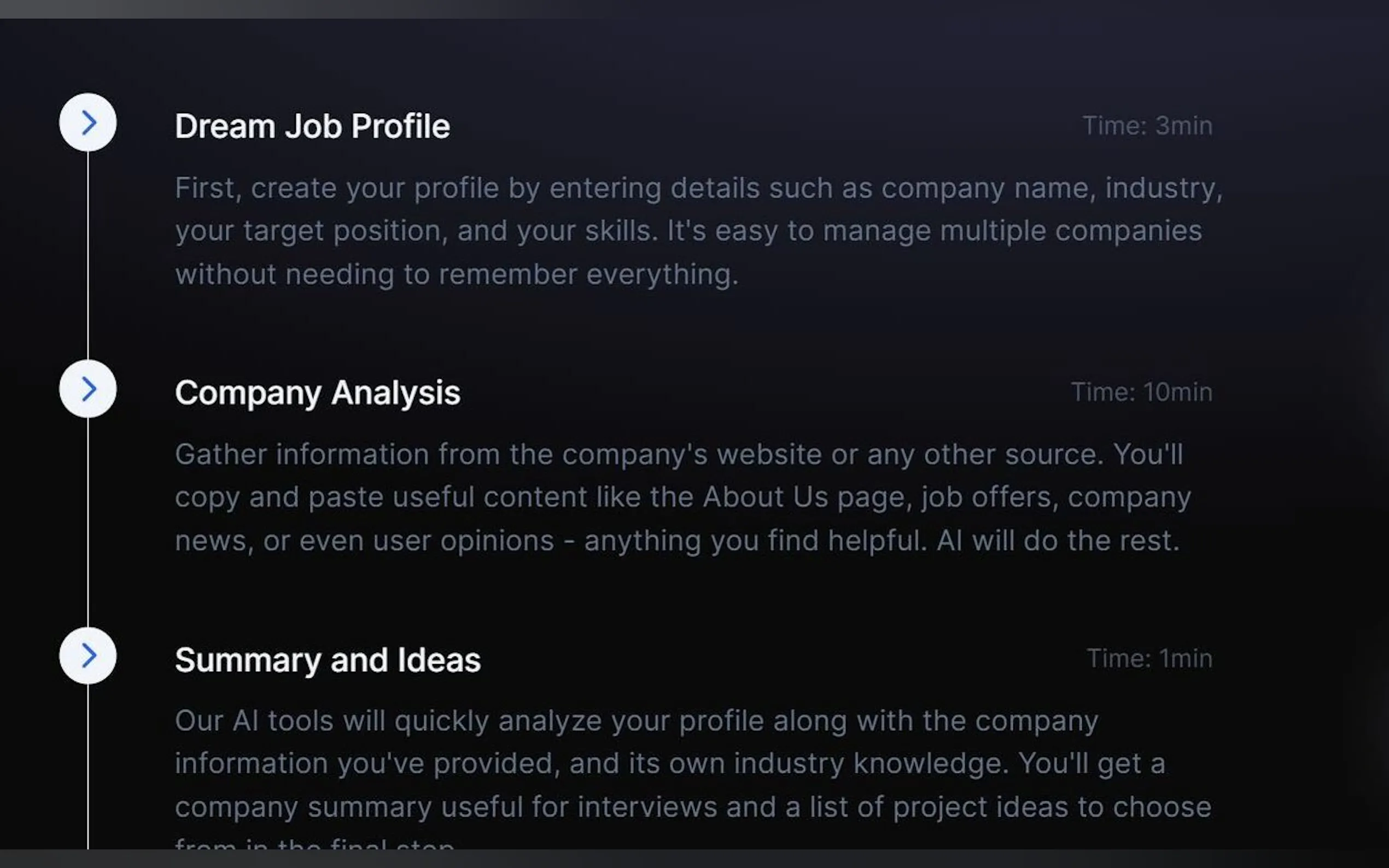Expand the Dream Job Profile chevron
Image resolution: width=1389 pixels, height=868 pixels.
coord(88,122)
